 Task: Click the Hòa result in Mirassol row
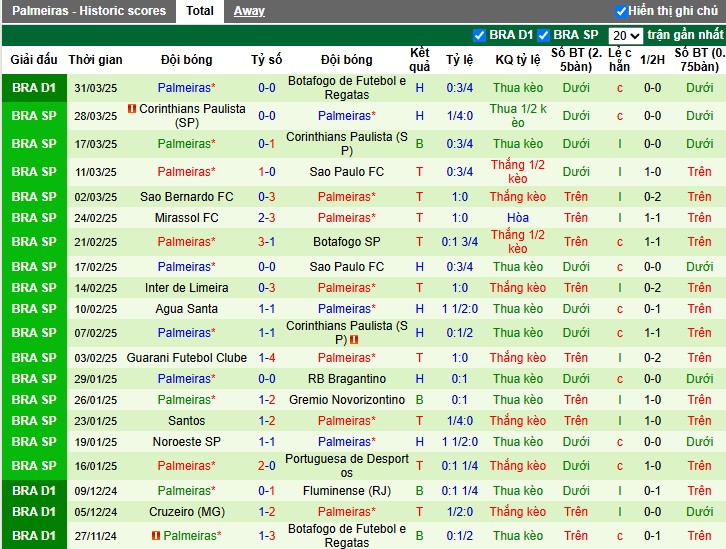pyautogui.click(x=518, y=218)
